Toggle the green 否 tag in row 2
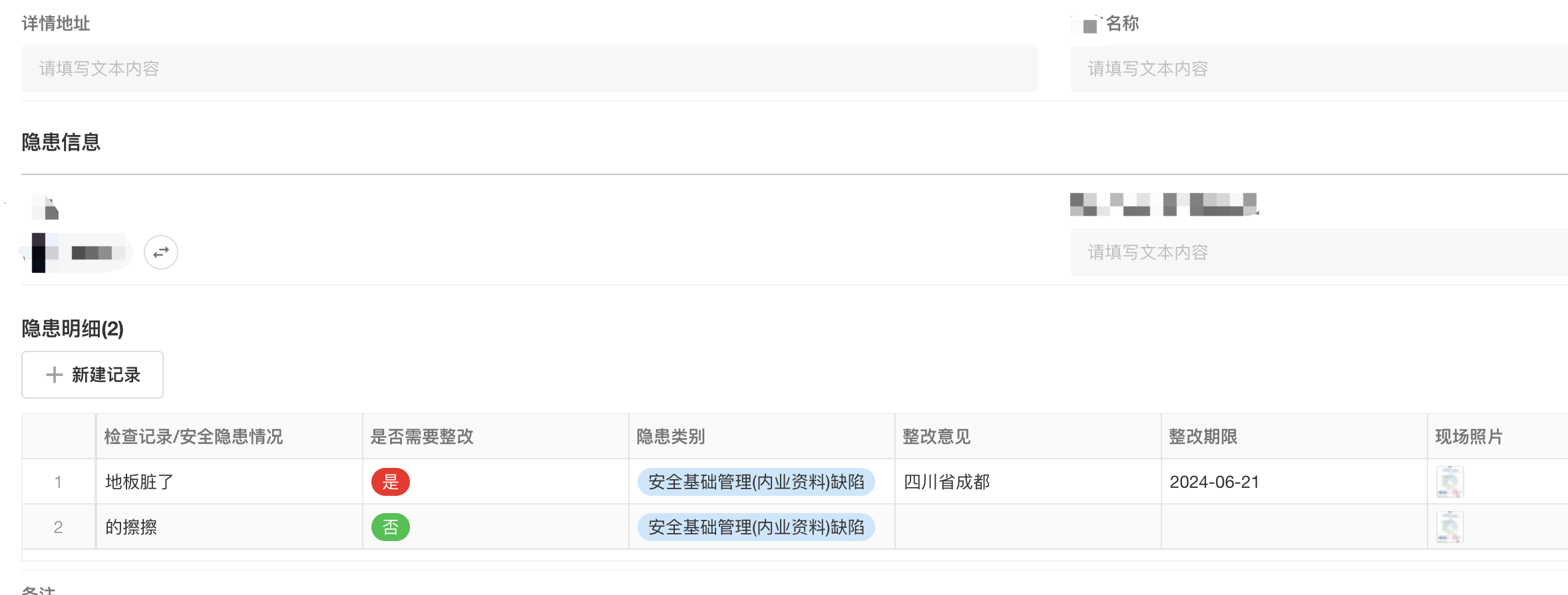 pos(391,526)
